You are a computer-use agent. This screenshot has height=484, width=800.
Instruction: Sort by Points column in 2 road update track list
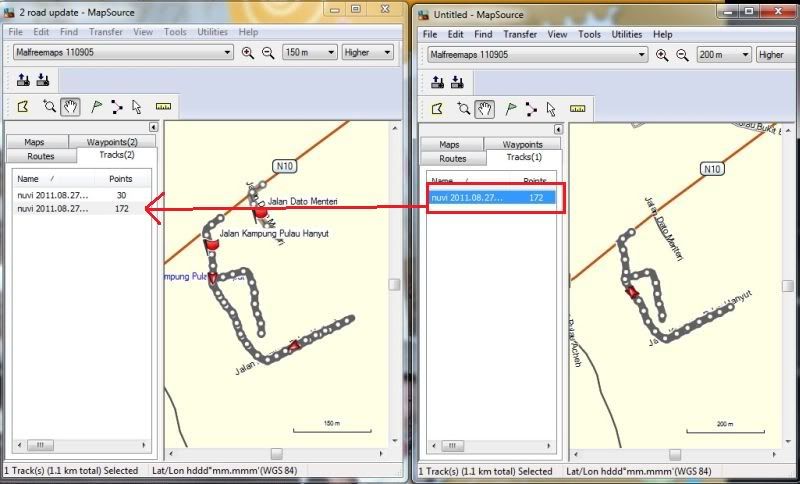[x=121, y=179]
